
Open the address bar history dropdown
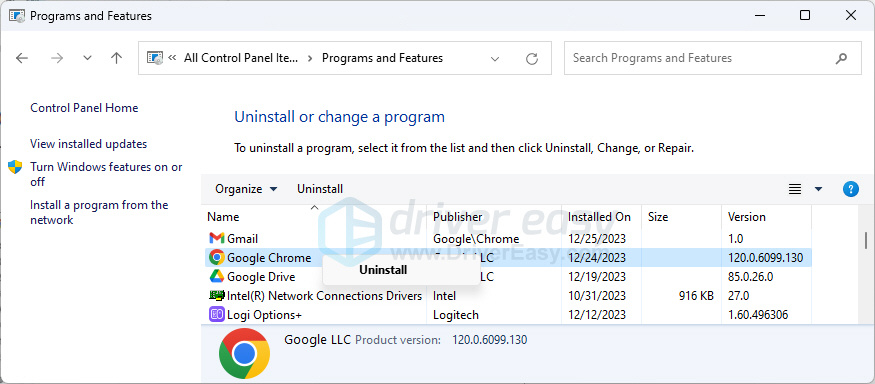[494, 59]
